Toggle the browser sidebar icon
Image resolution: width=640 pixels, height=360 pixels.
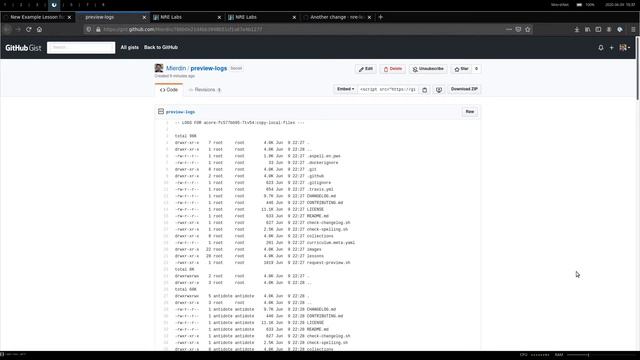click(598, 29)
